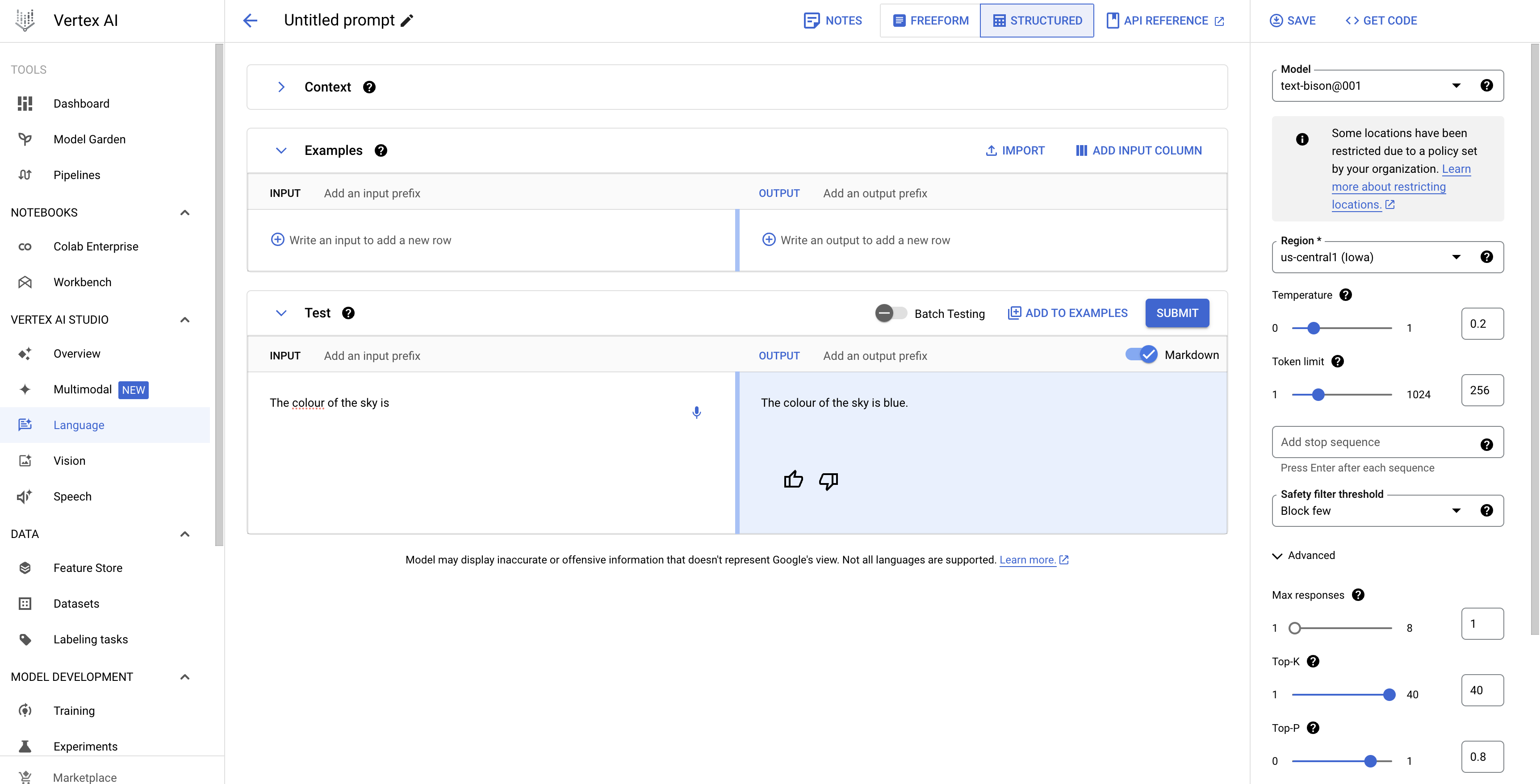Image resolution: width=1540 pixels, height=784 pixels.
Task: Select the Structured tab
Action: pos(1037,21)
